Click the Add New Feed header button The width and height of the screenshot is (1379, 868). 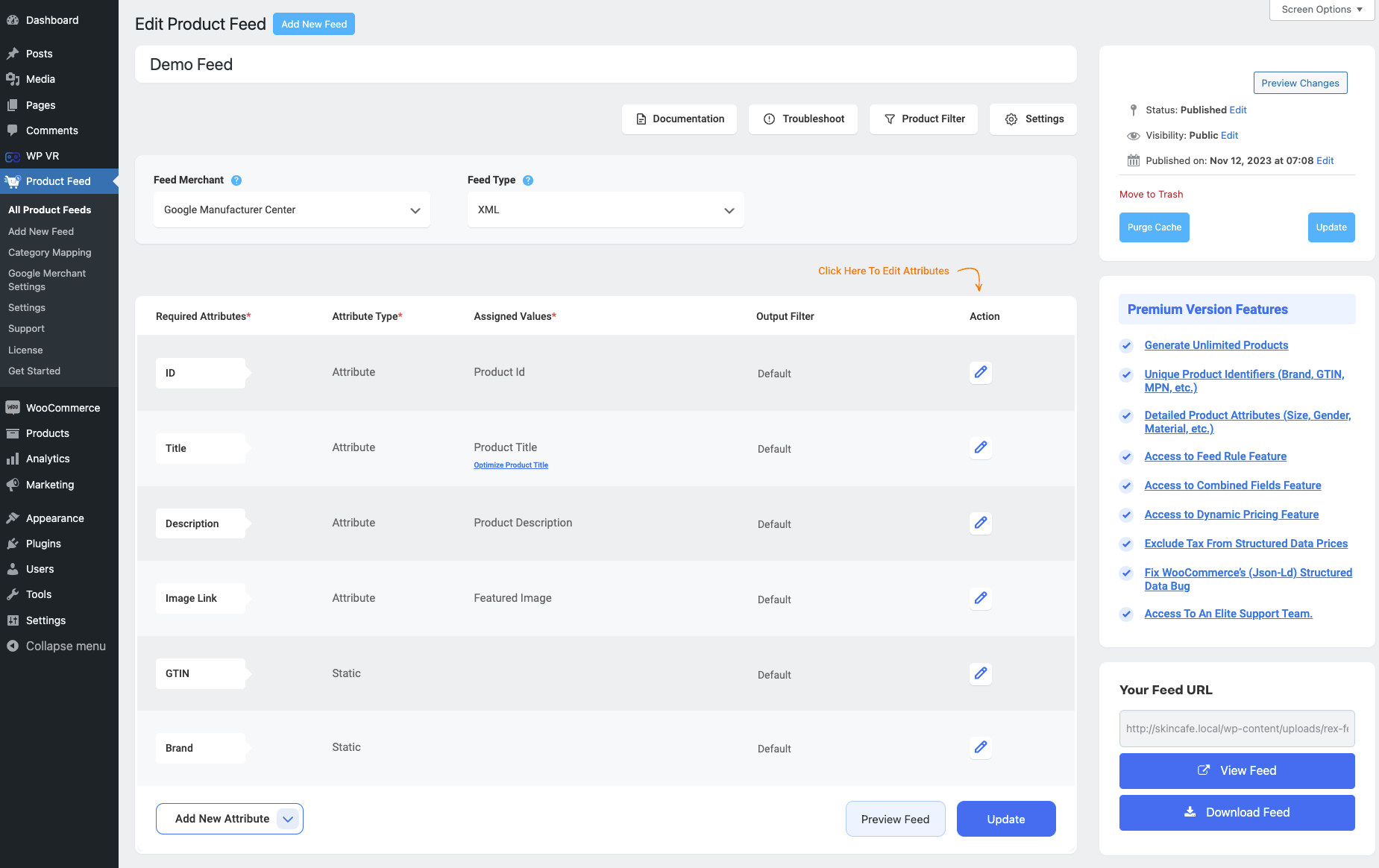314,25
